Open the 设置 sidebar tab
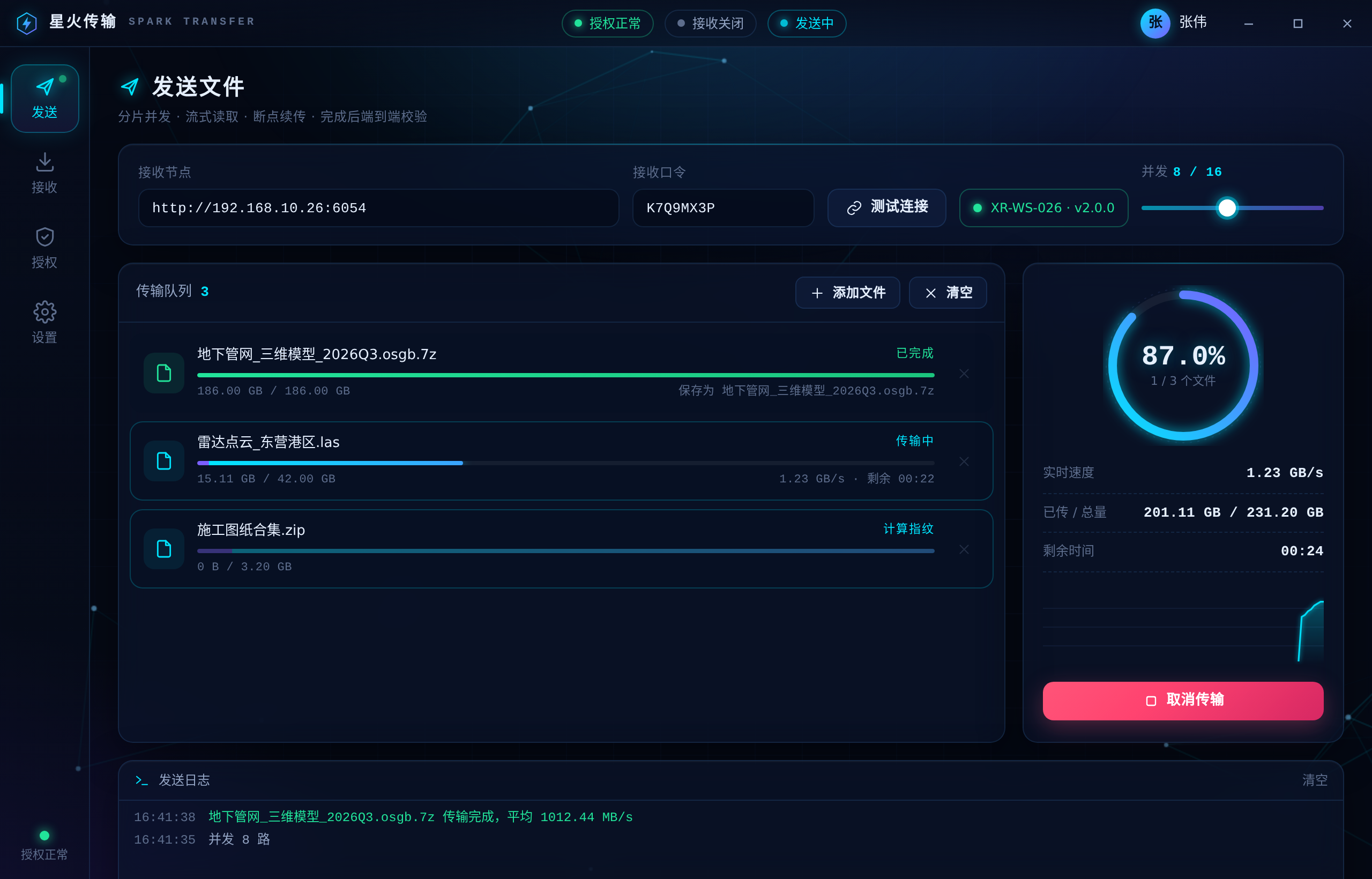1372x879 pixels. tap(44, 323)
